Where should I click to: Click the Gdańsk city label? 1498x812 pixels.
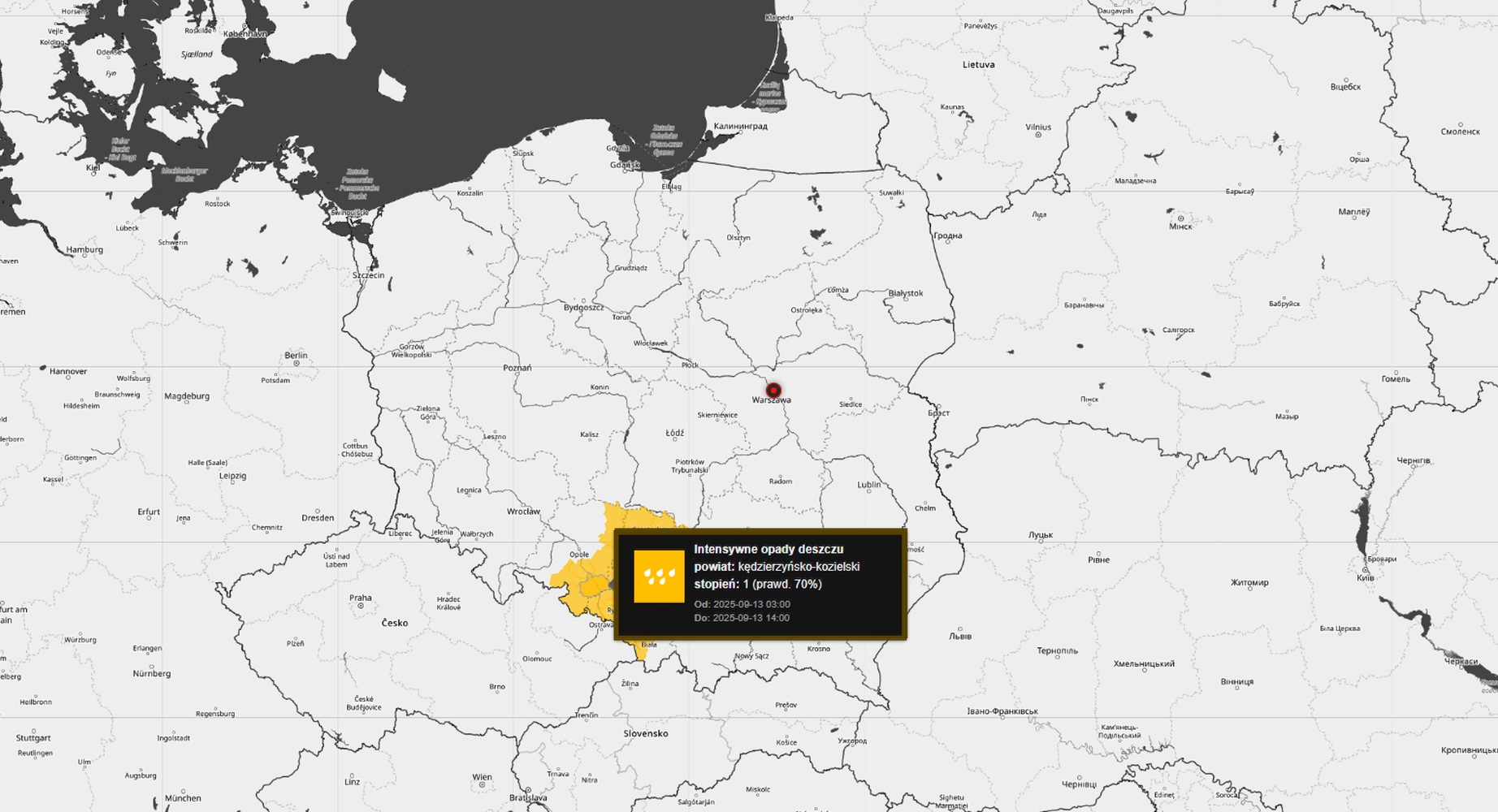coord(625,165)
